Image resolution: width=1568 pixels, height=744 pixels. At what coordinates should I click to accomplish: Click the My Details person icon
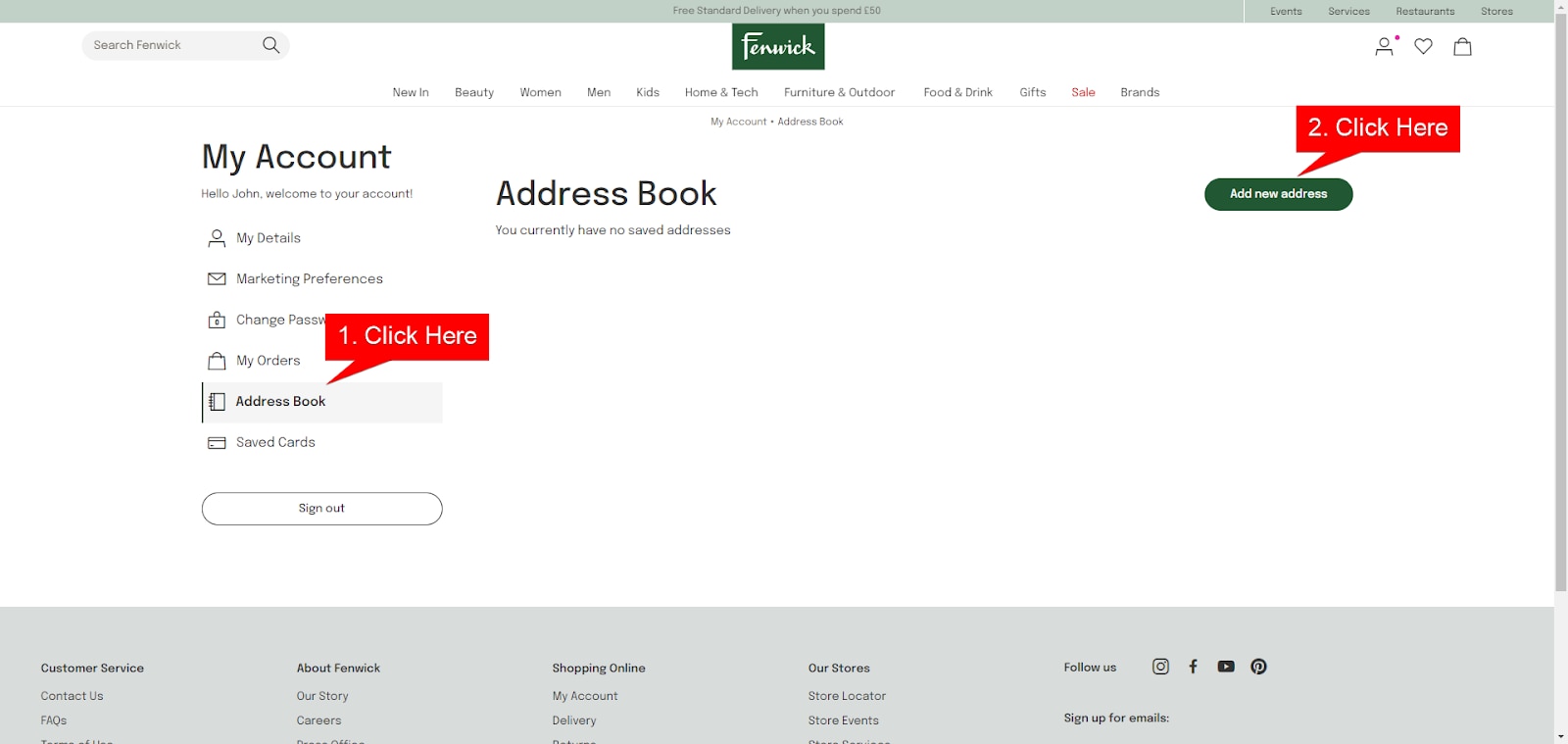click(217, 238)
